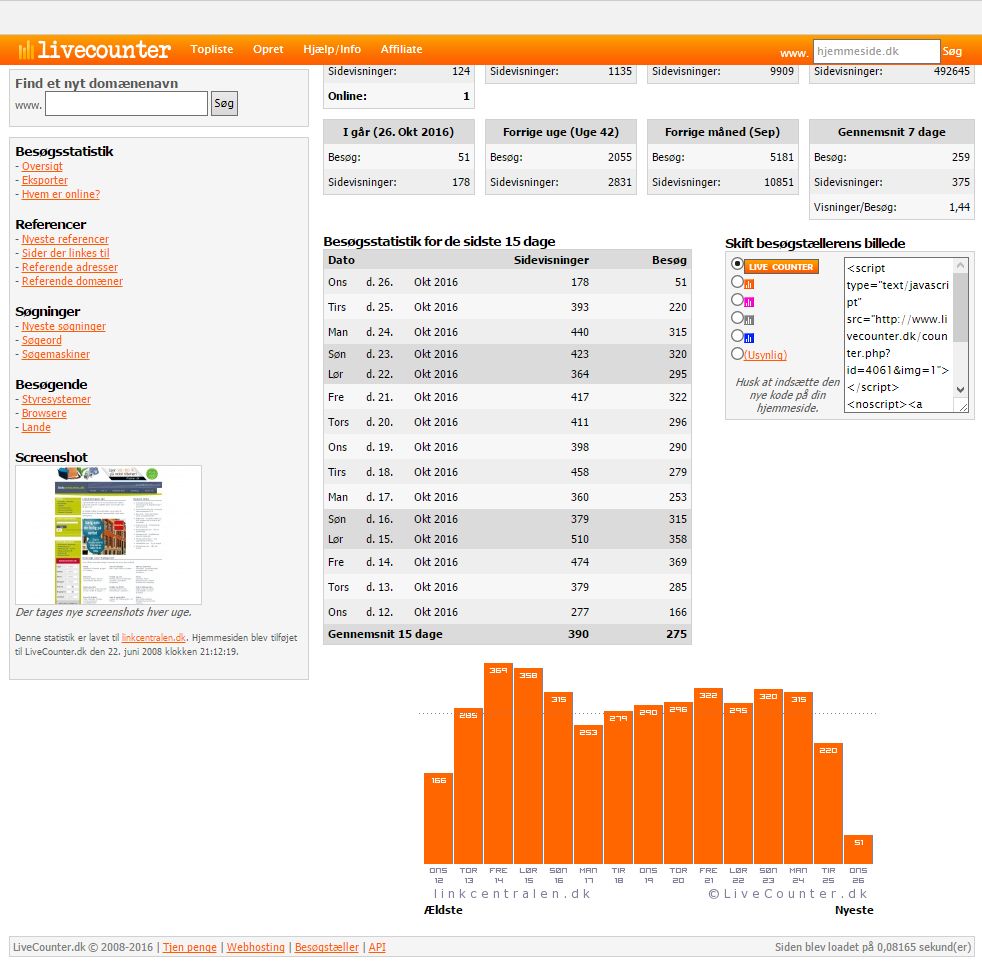Click the code textarea scrollbar down arrow

pos(961,390)
